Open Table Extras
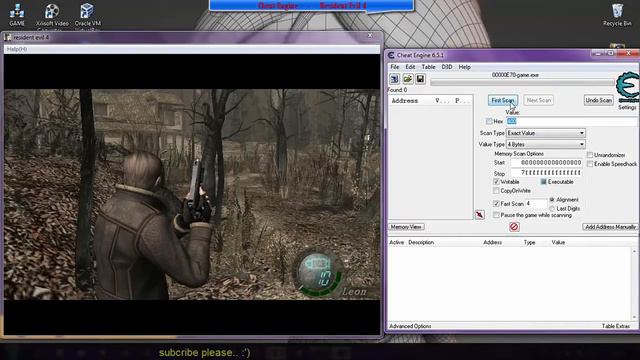Screen dimensions: 640x360 (616, 326)
